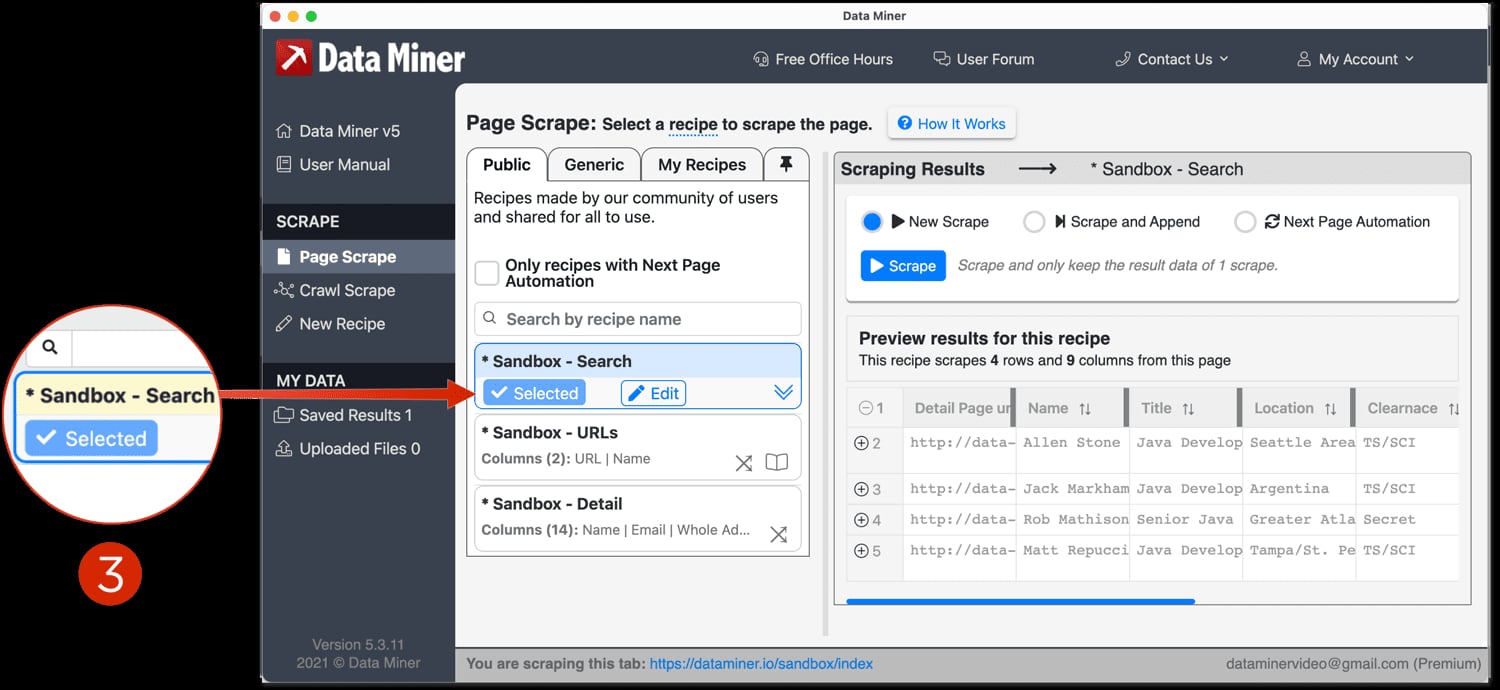Open the pushpin tab

point(786,165)
